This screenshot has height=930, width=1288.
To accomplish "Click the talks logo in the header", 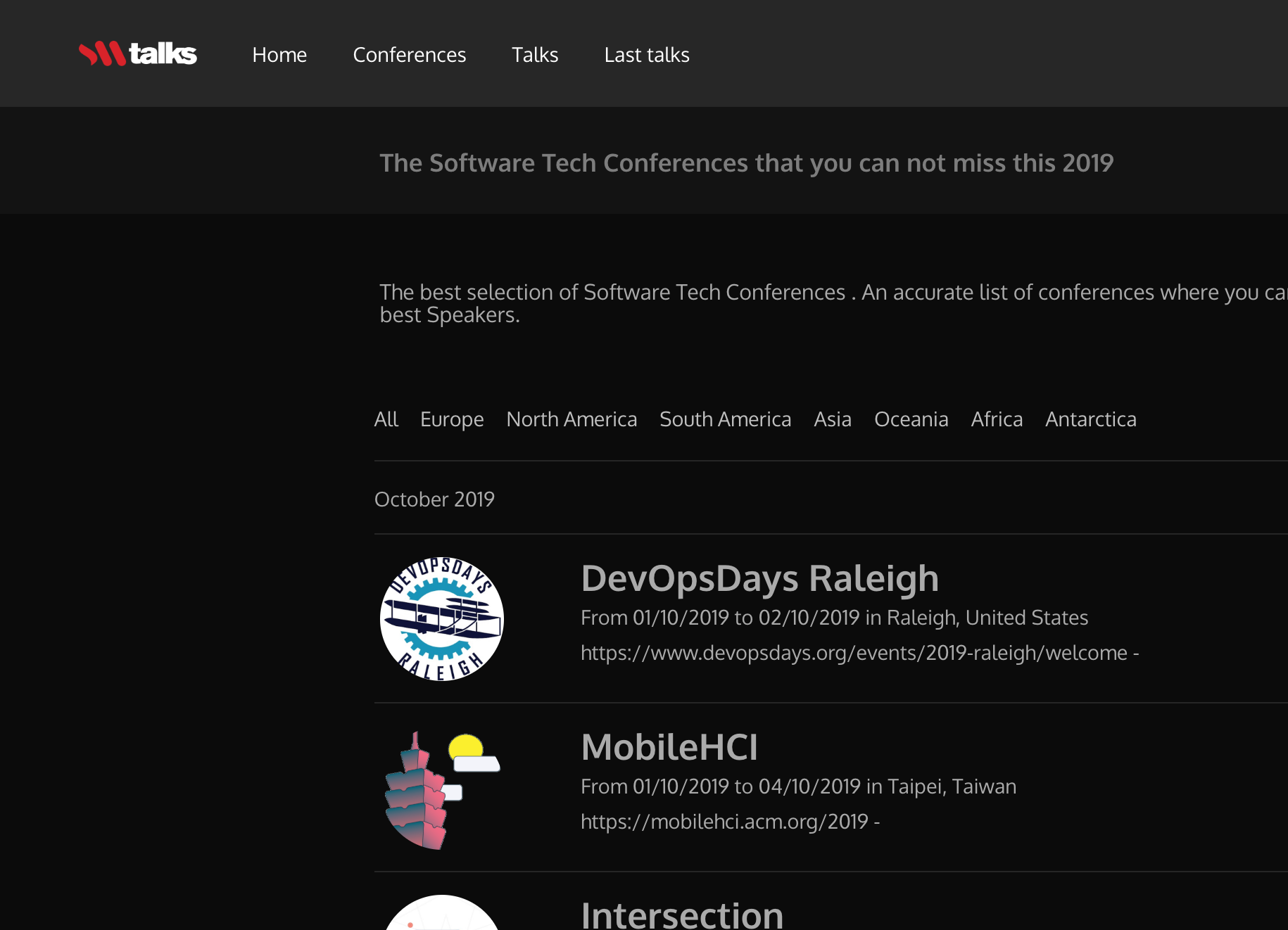I will [138, 53].
